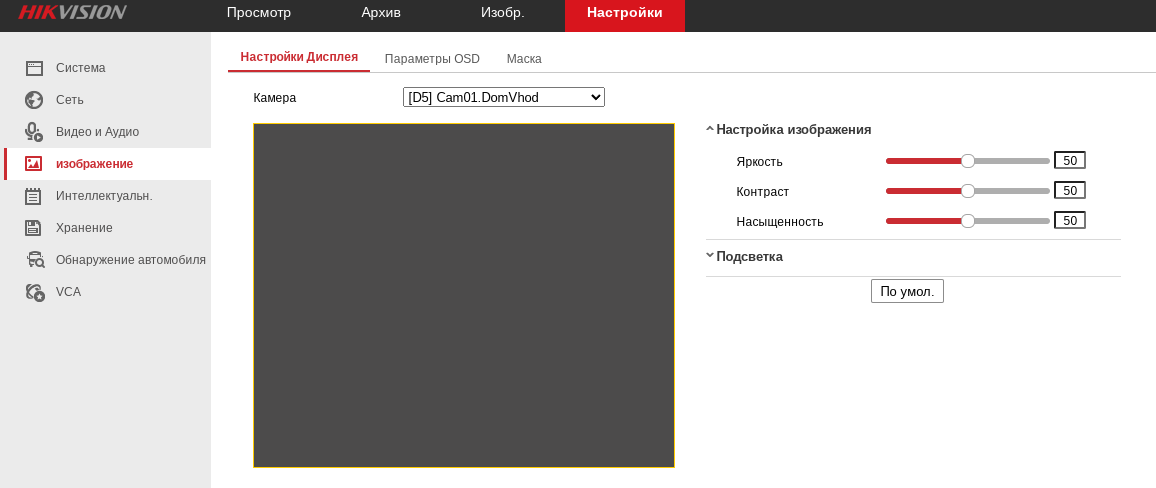Click the Камера label text
This screenshot has height=488, width=1156.
274,97
